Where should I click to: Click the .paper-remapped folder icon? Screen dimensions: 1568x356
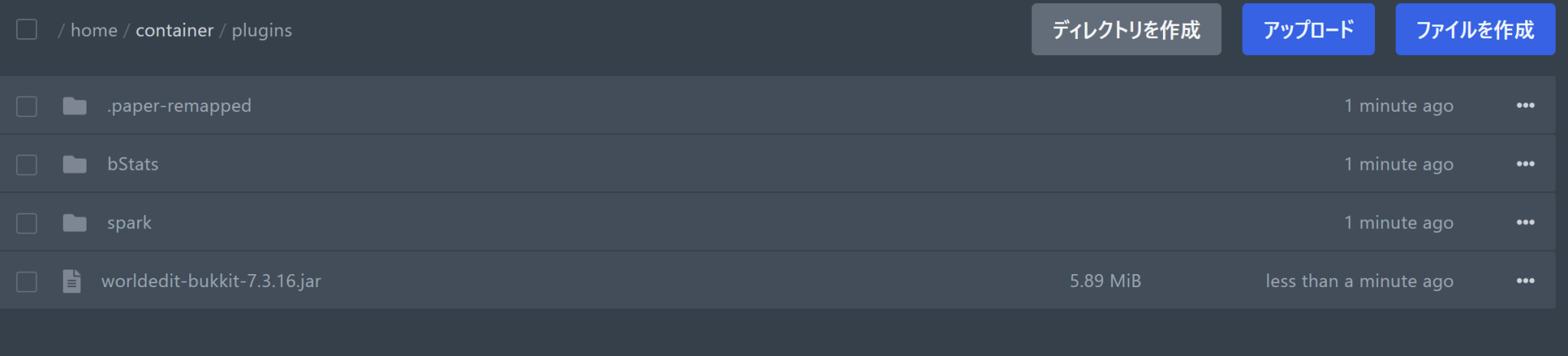point(74,106)
